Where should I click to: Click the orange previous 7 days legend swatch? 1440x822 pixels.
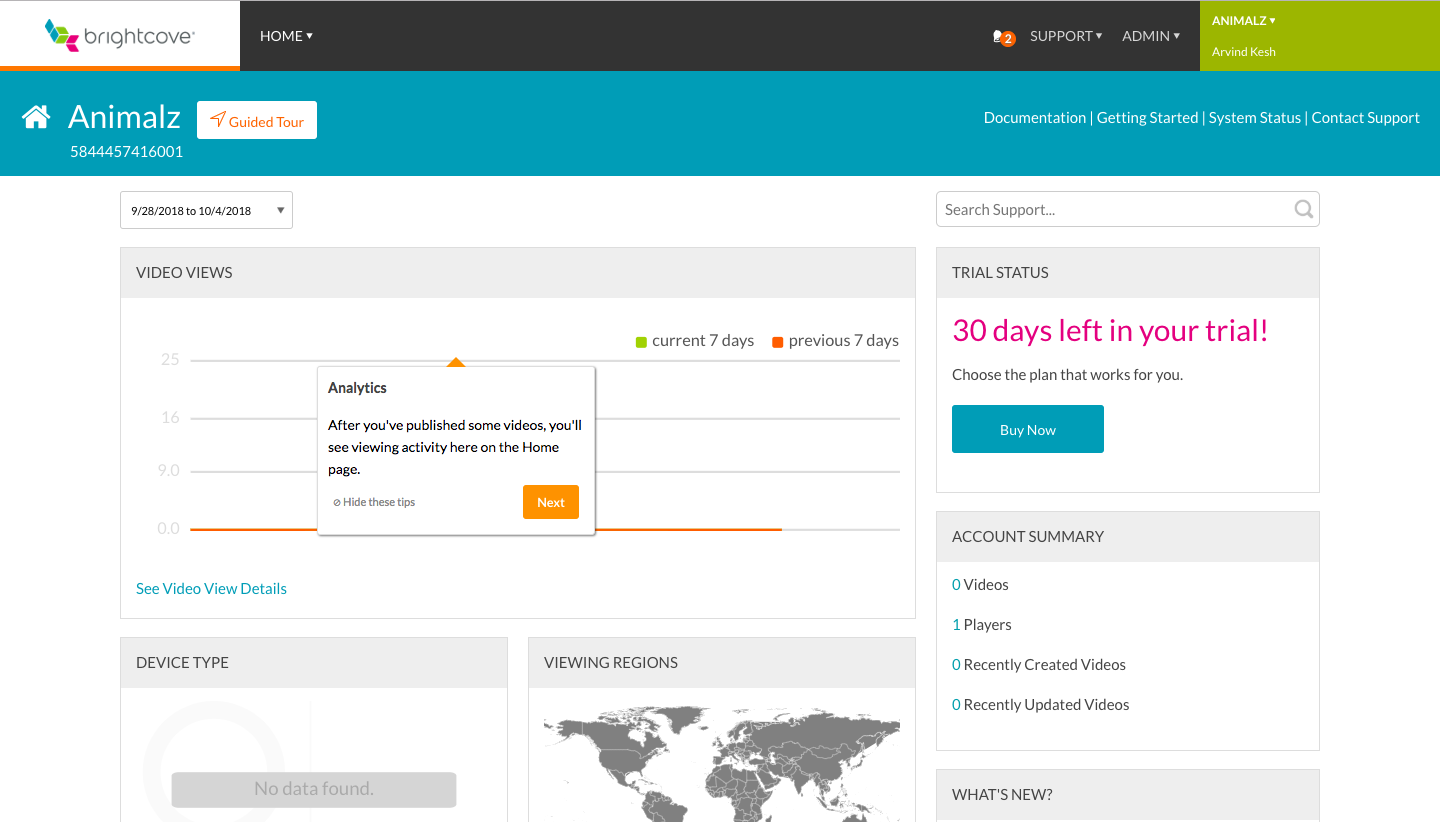pyautogui.click(x=778, y=342)
